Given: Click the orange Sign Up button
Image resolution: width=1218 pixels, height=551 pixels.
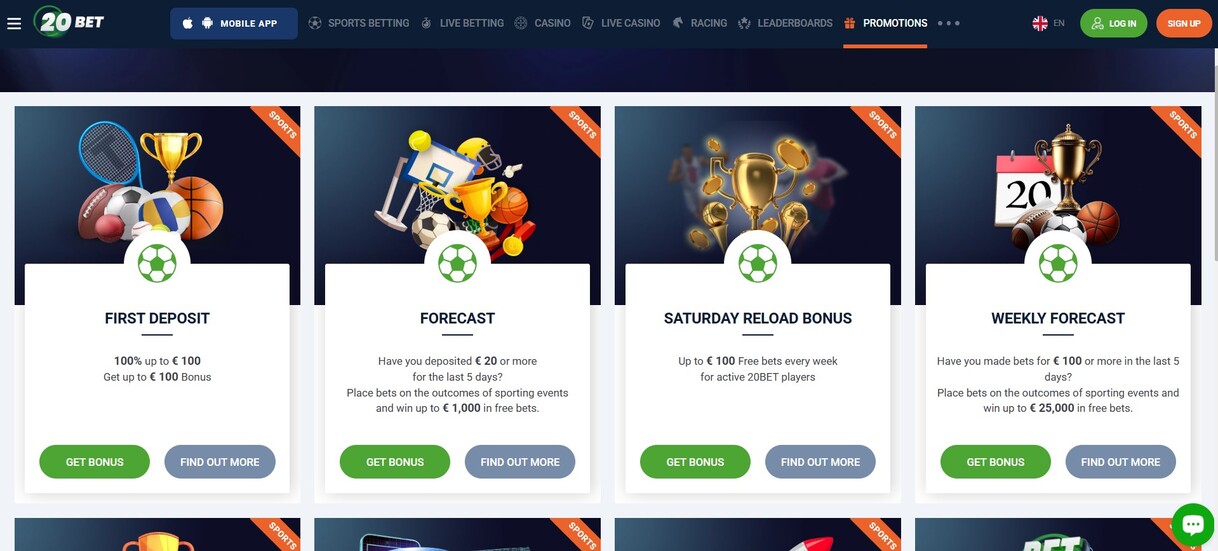Looking at the screenshot, I should [1184, 23].
